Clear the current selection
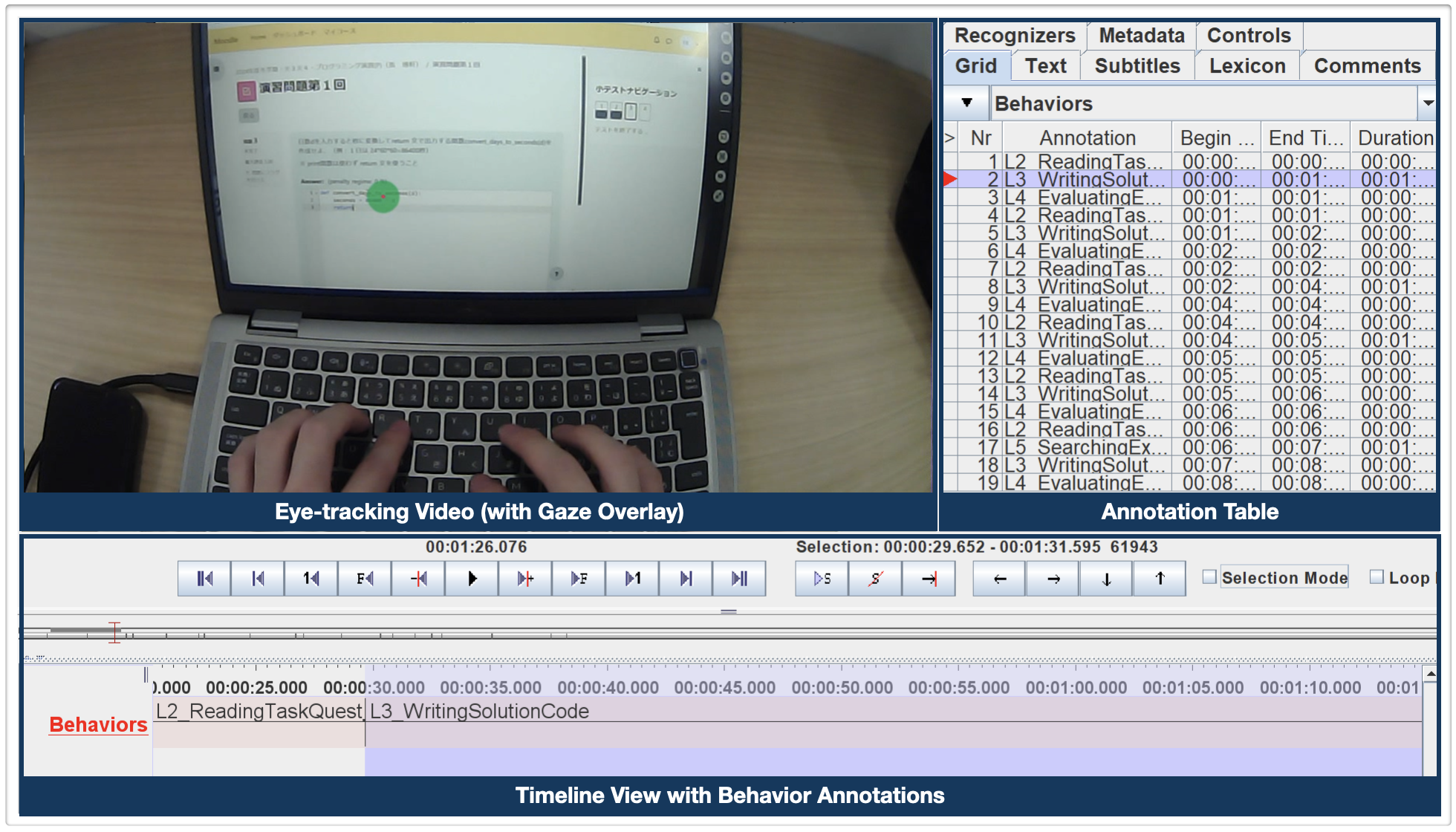1456x832 pixels. click(875, 579)
